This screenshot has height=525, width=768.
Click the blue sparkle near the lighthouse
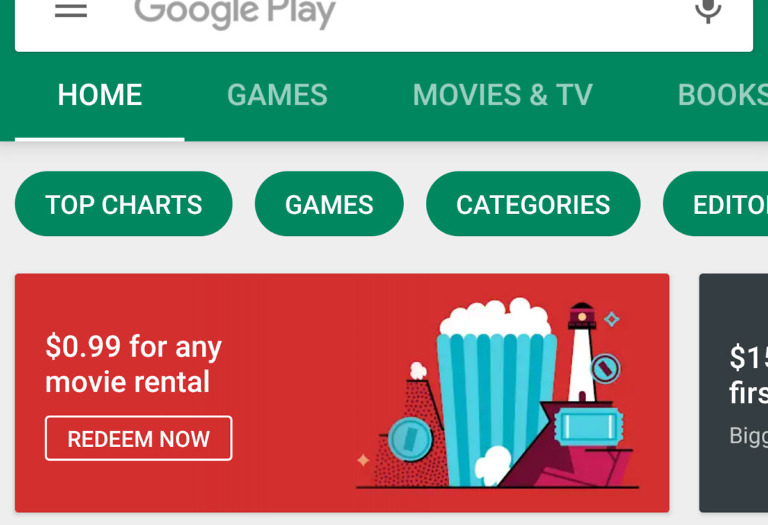(x=611, y=319)
